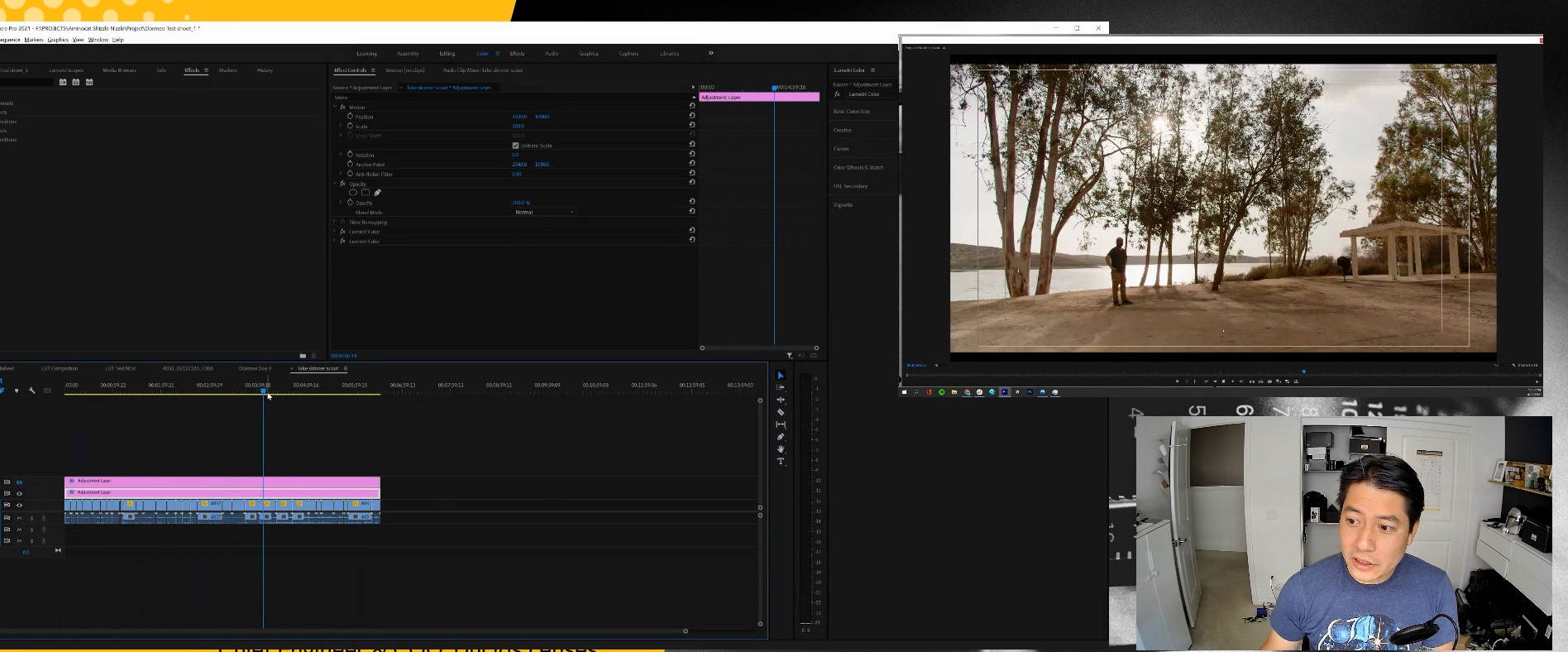The image size is (1568, 652).
Task: Switch to the Editing workspace
Action: [x=447, y=54]
